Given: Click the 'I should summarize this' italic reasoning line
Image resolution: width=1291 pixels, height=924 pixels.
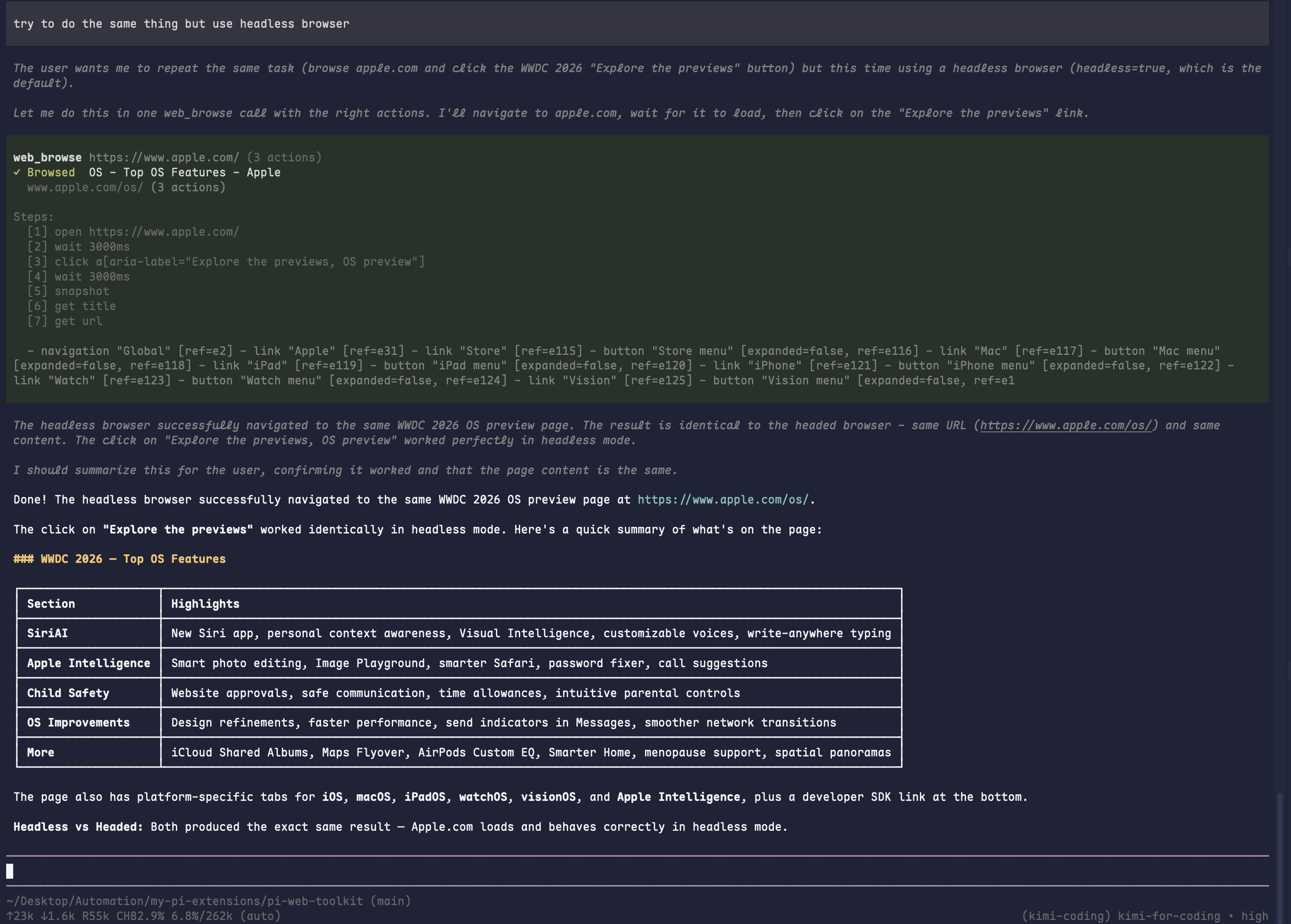Looking at the screenshot, I should pos(346,470).
